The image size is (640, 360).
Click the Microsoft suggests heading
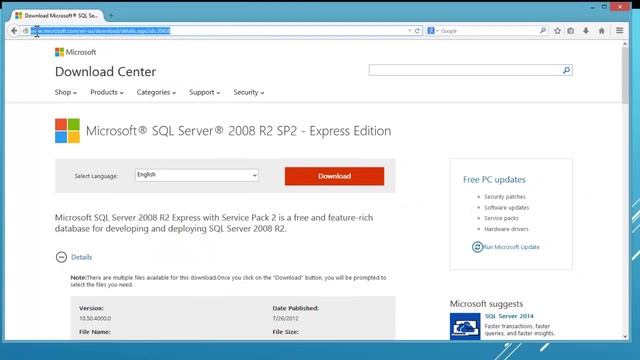tap(486, 304)
